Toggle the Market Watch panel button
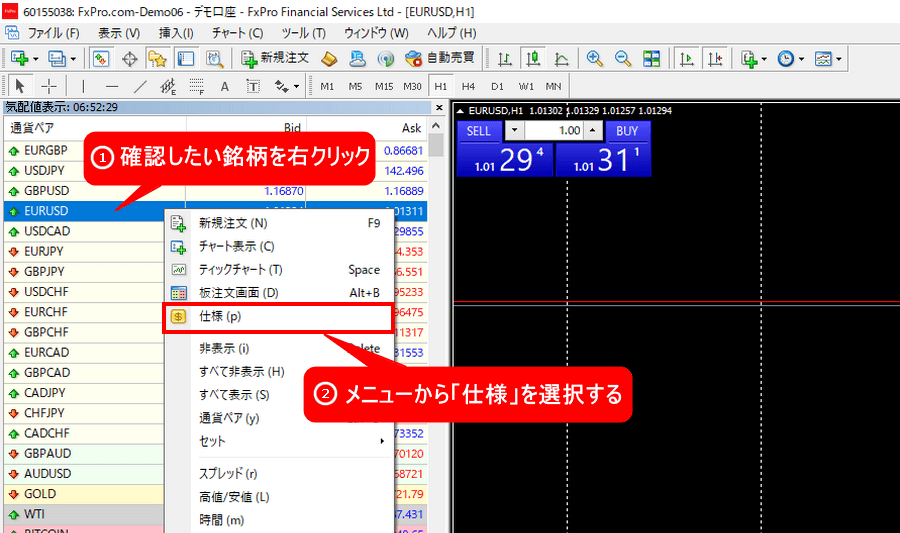Viewport: 900px width, 533px height. click(x=100, y=59)
